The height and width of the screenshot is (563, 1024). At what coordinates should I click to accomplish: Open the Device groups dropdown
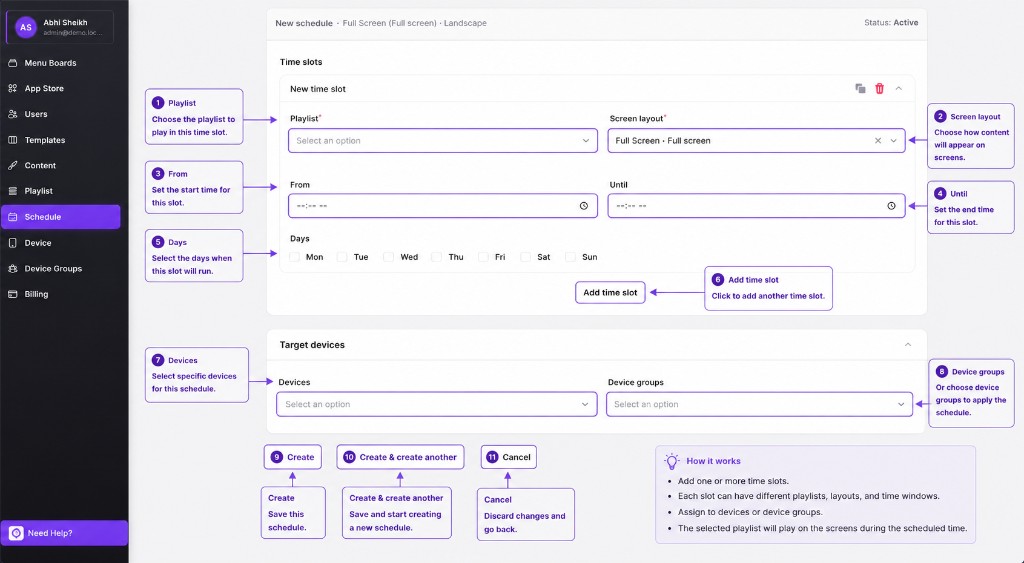(759, 404)
